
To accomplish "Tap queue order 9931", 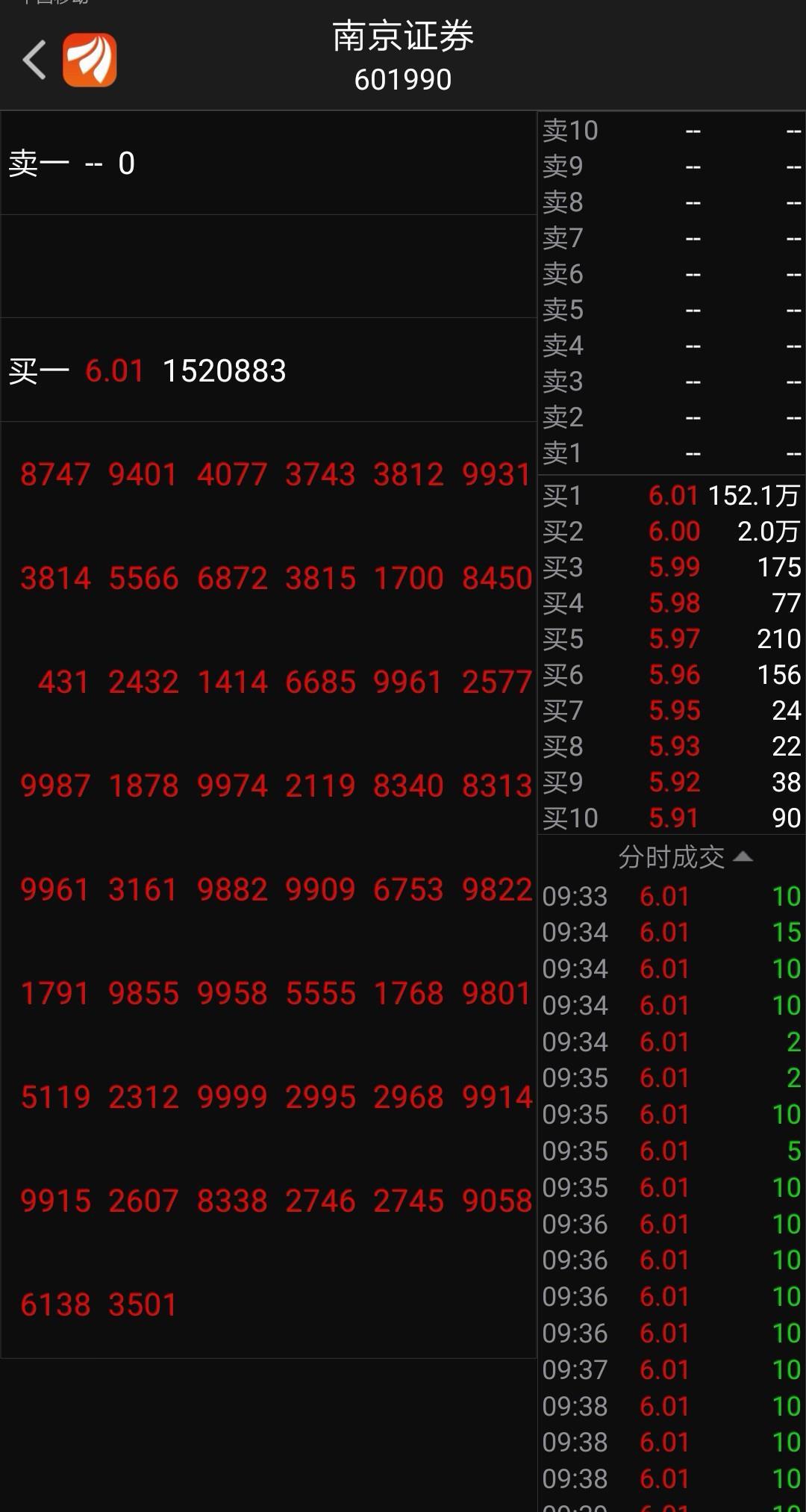I will [496, 474].
